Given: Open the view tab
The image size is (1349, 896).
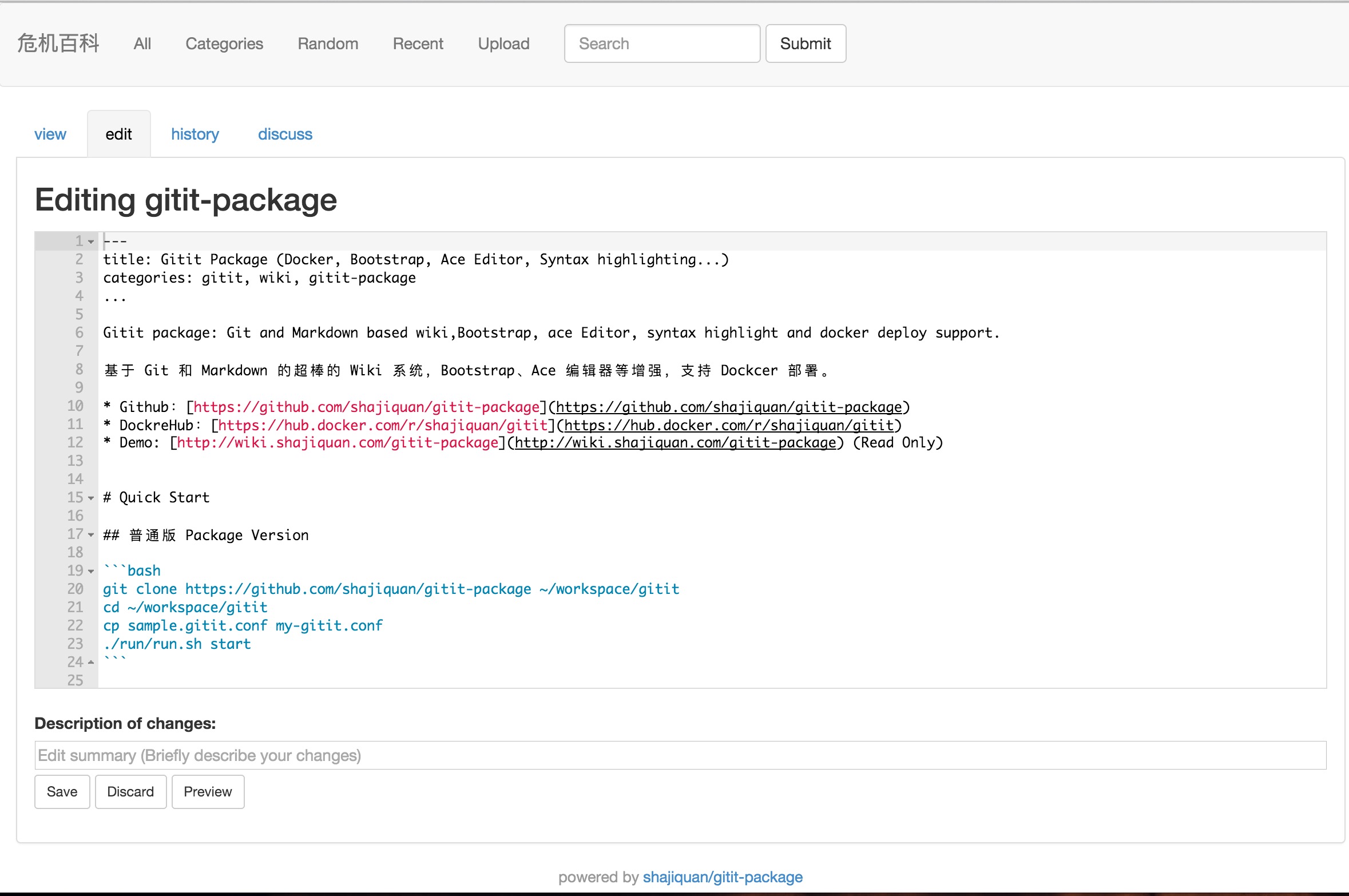Looking at the screenshot, I should 50,134.
